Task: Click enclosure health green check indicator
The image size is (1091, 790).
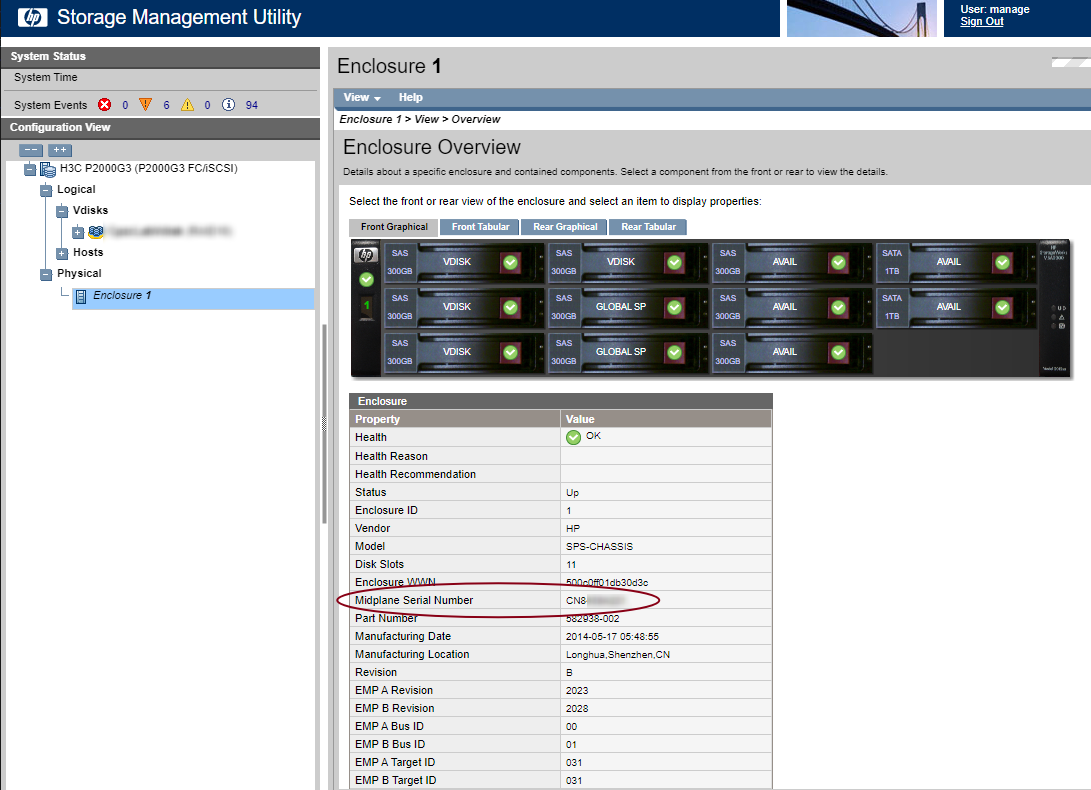Action: (x=366, y=279)
